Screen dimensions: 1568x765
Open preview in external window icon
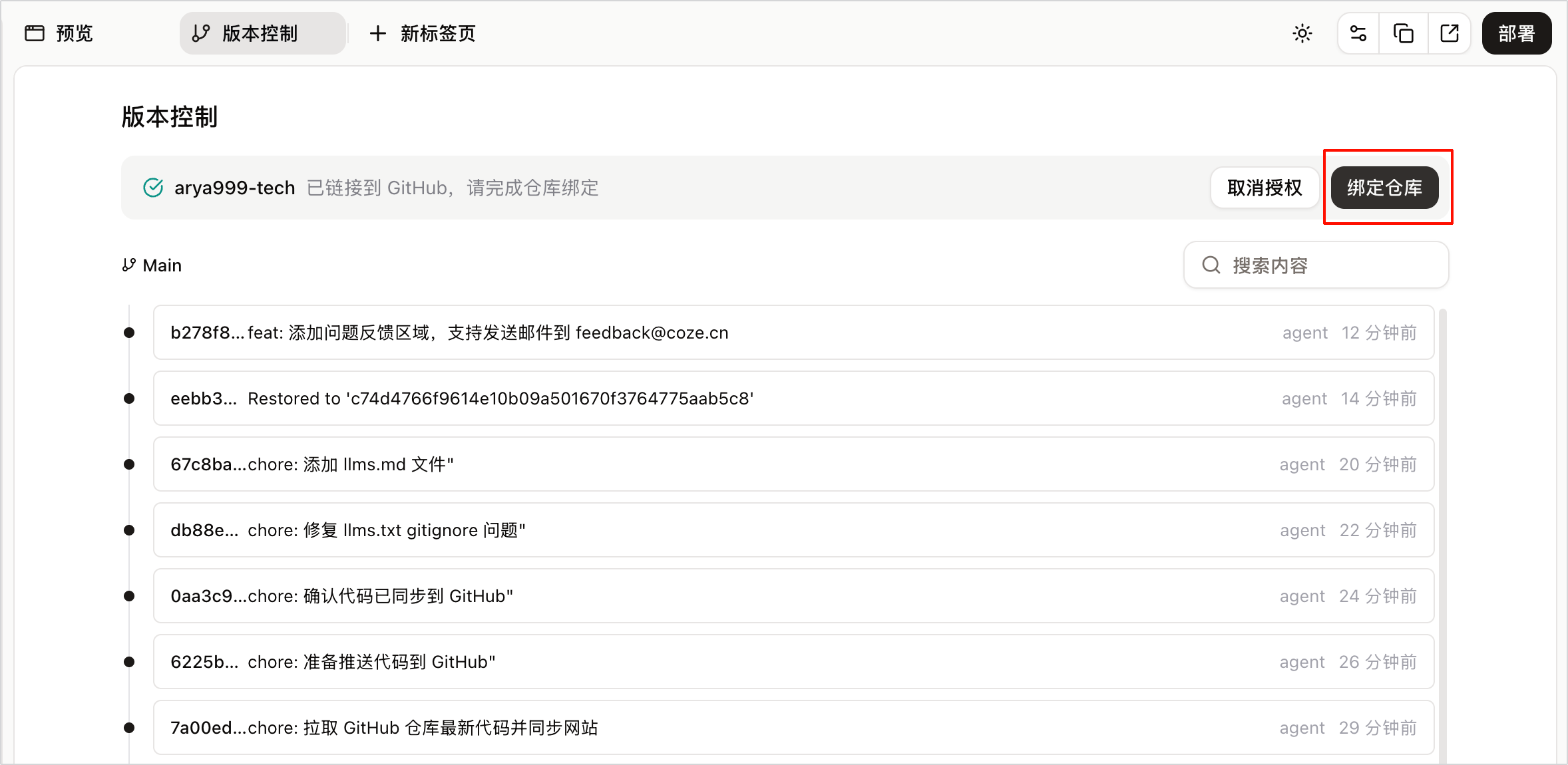(x=1450, y=33)
